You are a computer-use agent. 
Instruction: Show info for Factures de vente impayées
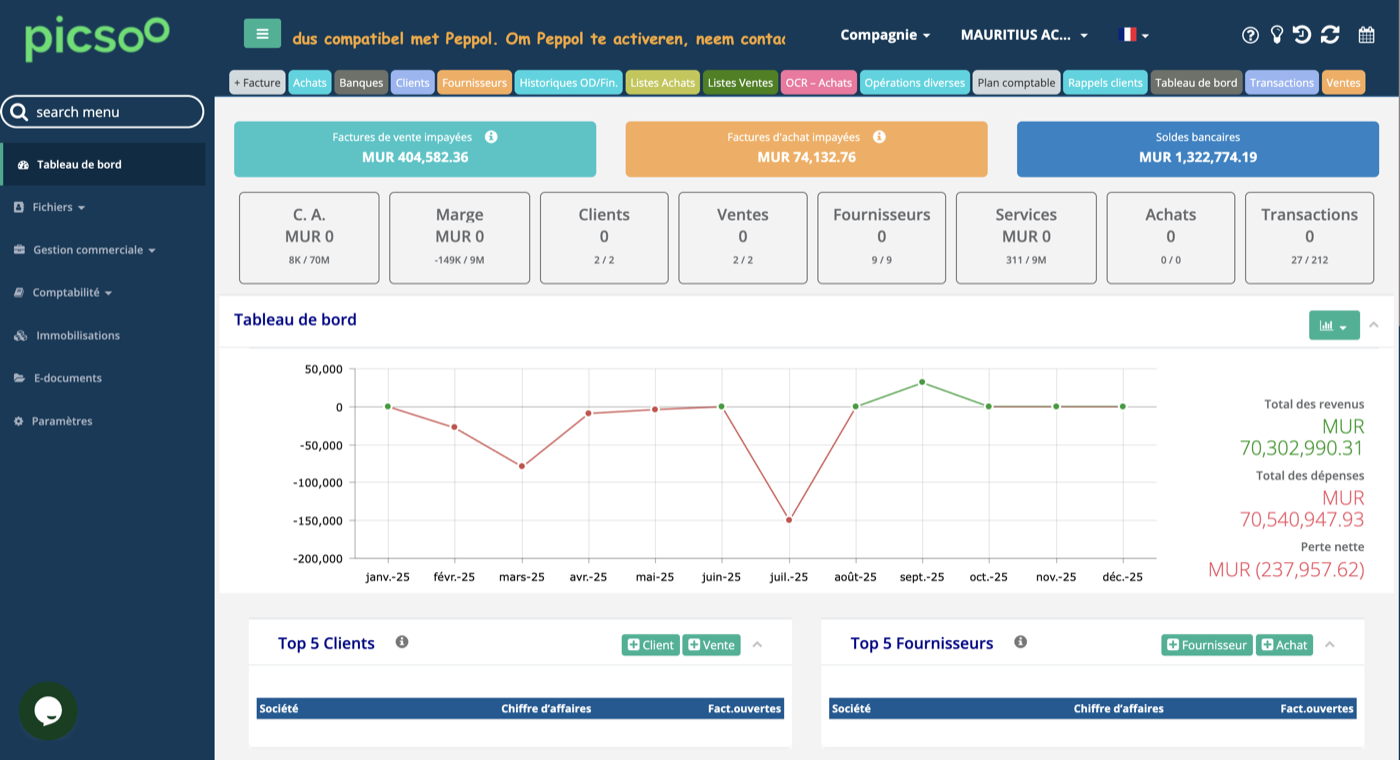tap(491, 137)
